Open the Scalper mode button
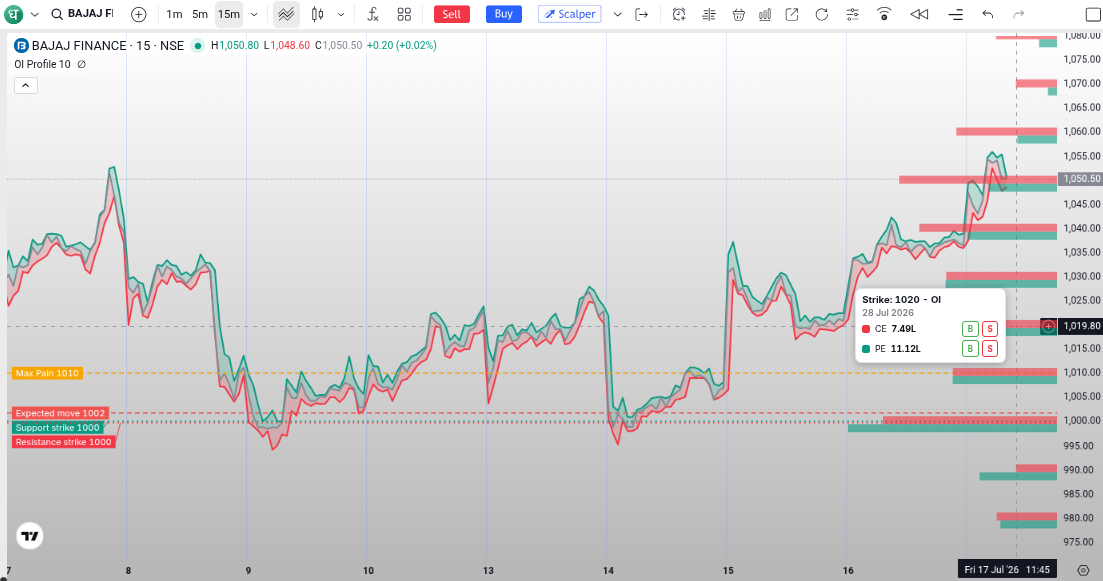Screen dimensions: 1103x581 (570, 14)
